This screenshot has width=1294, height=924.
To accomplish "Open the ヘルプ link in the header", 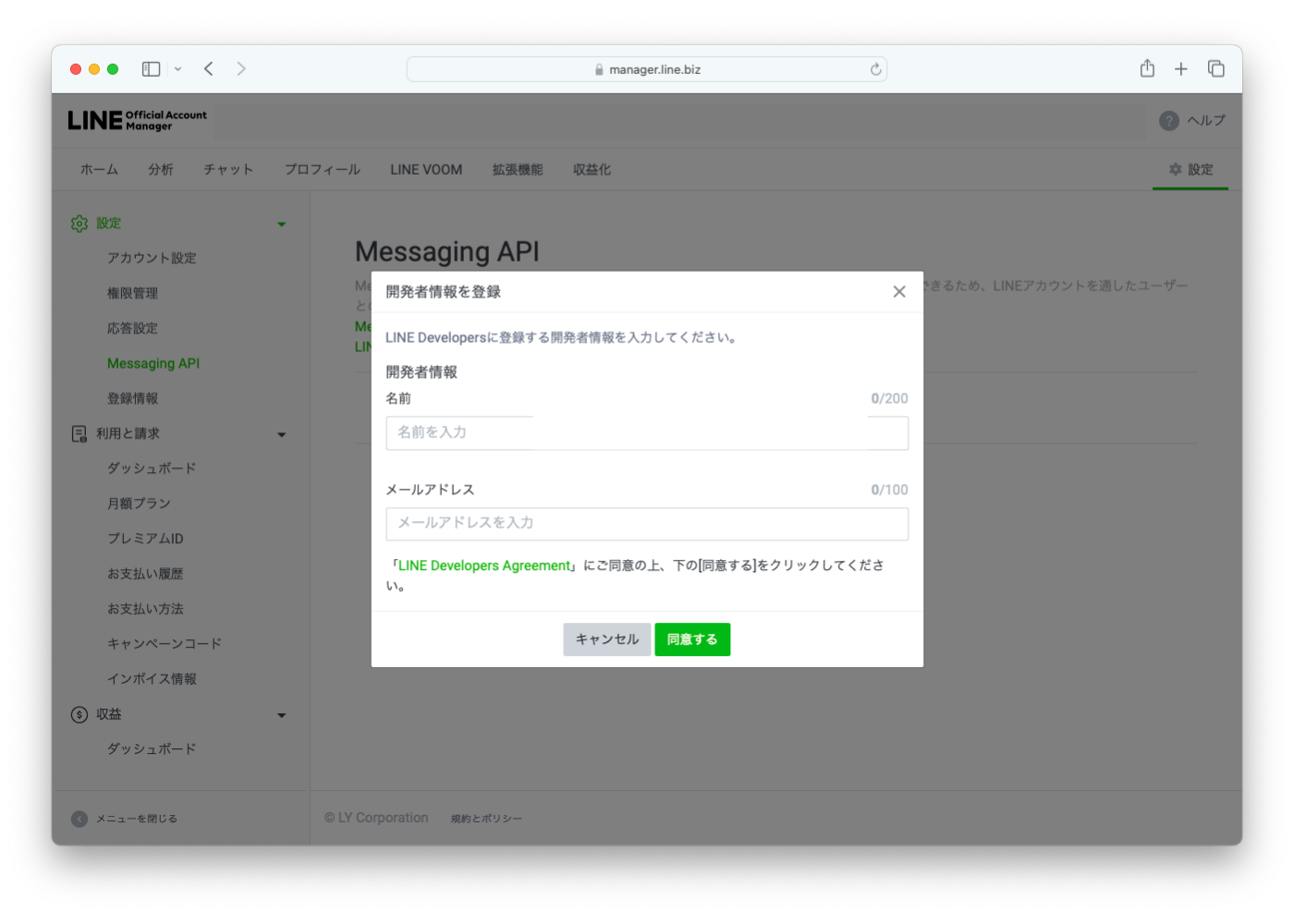I will click(x=1206, y=120).
